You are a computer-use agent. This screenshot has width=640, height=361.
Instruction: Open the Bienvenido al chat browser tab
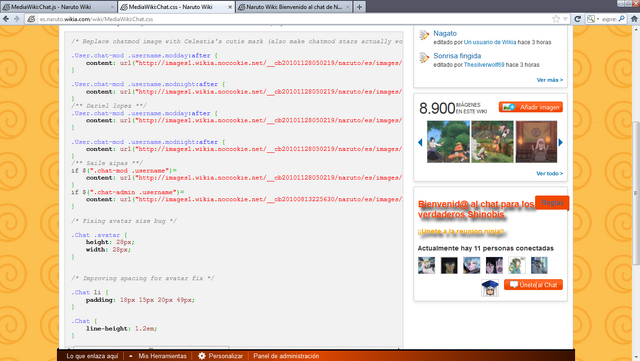pyautogui.click(x=294, y=7)
